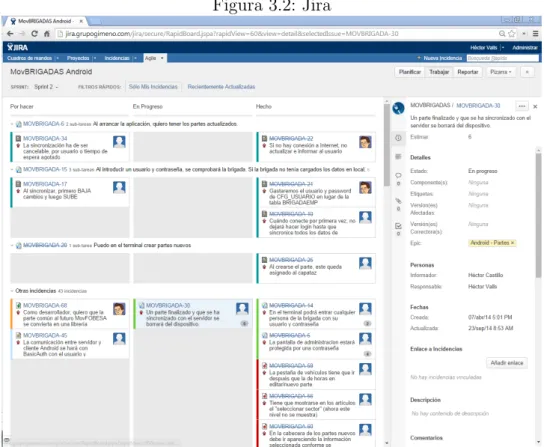Open Incidencias dropdown arrow
This screenshot has height=447, width=544.
tap(135, 58)
